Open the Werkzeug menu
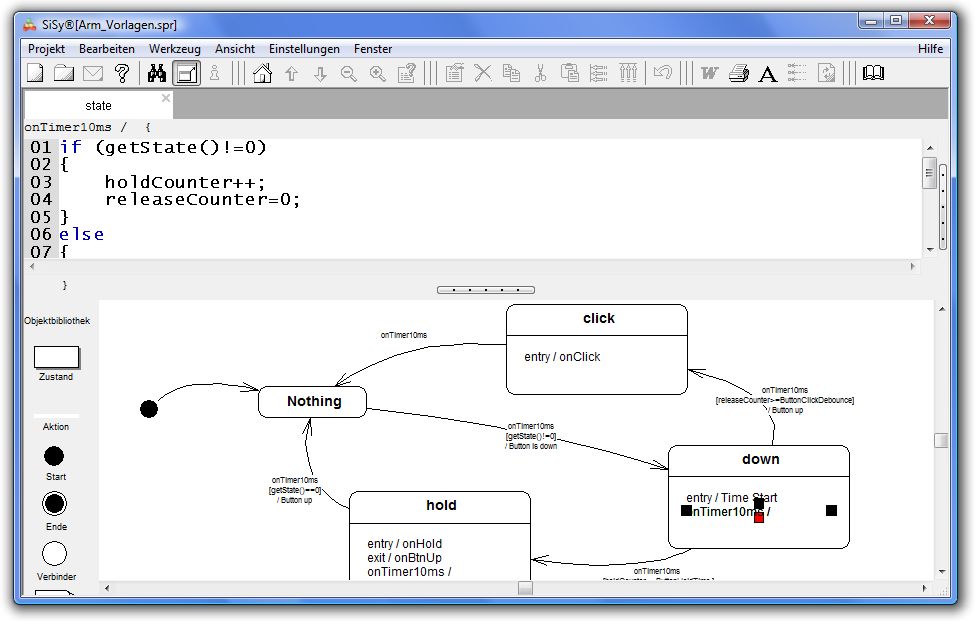975x621 pixels. 175,48
